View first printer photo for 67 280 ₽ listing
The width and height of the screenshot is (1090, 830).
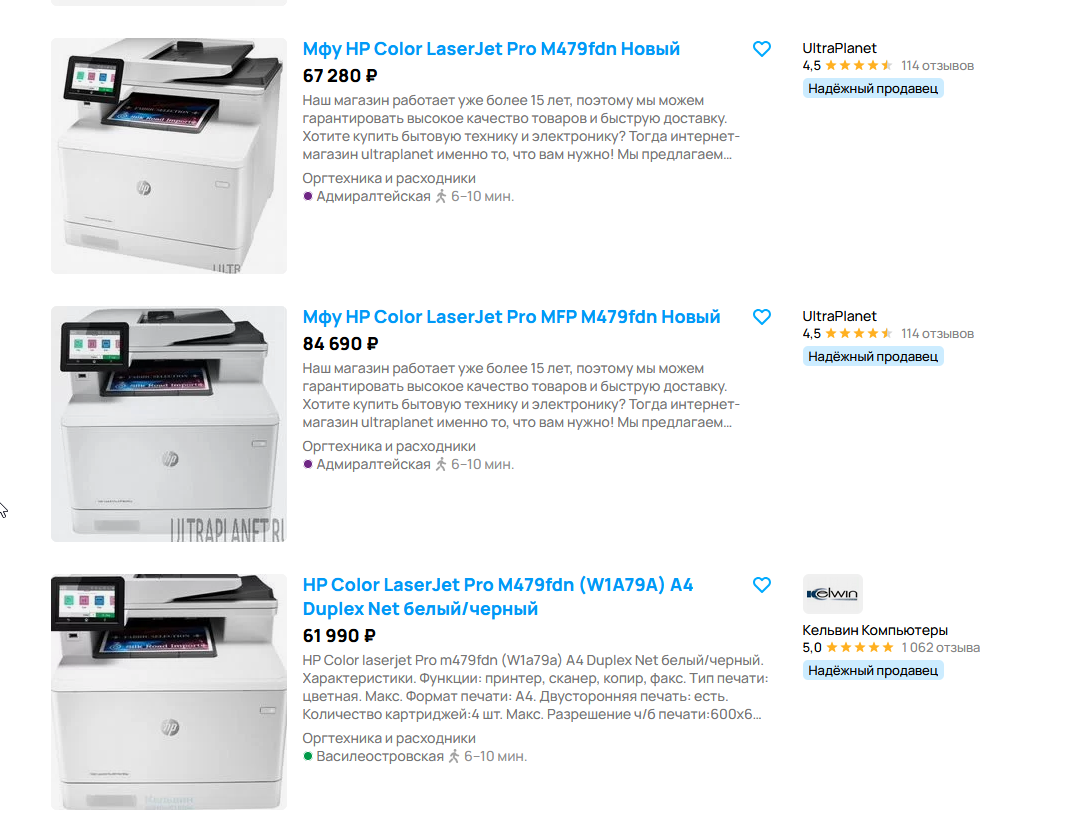(169, 156)
